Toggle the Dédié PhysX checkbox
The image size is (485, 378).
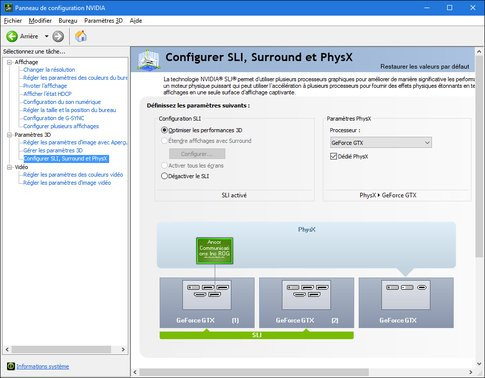point(333,156)
